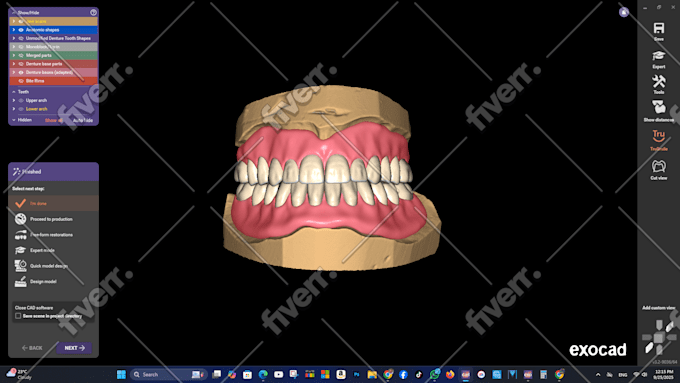Click the Design model icon
This screenshot has width=680, height=383.
click(20, 282)
